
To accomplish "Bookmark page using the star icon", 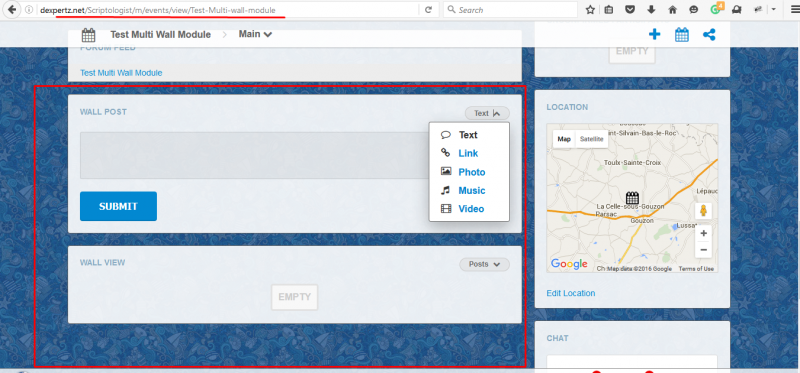I will 590,10.
